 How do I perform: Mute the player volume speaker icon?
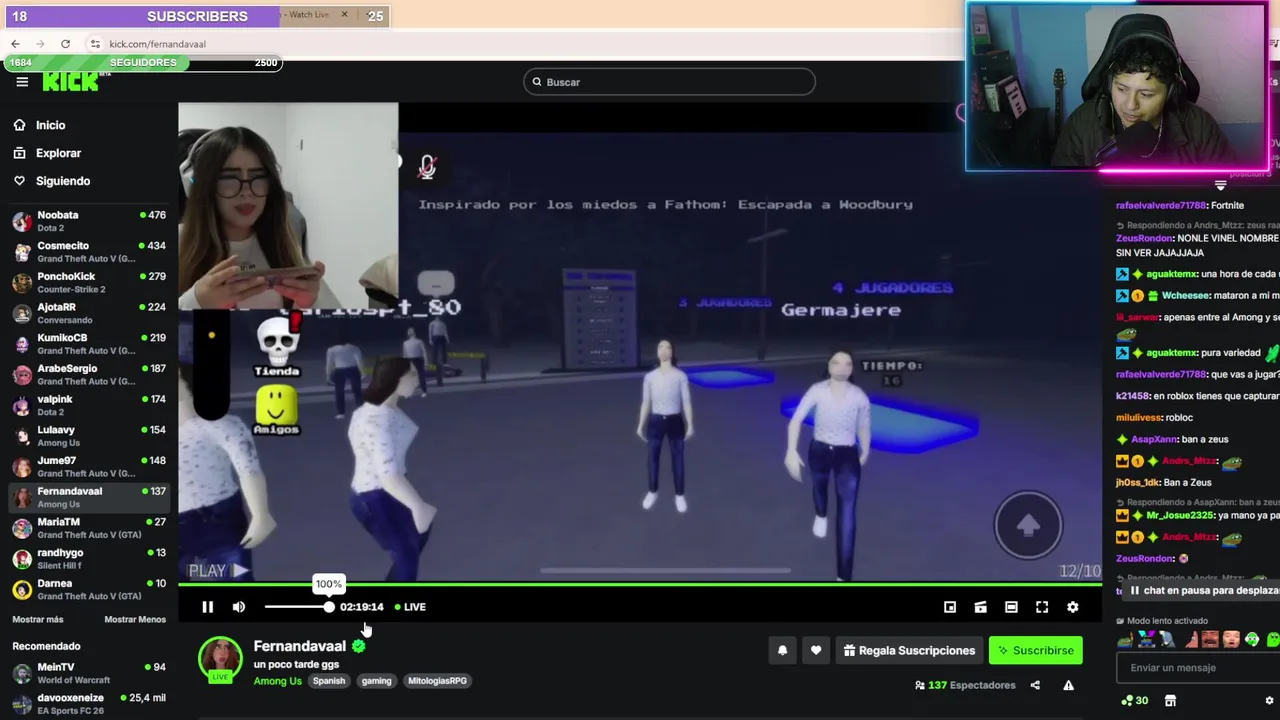239,607
